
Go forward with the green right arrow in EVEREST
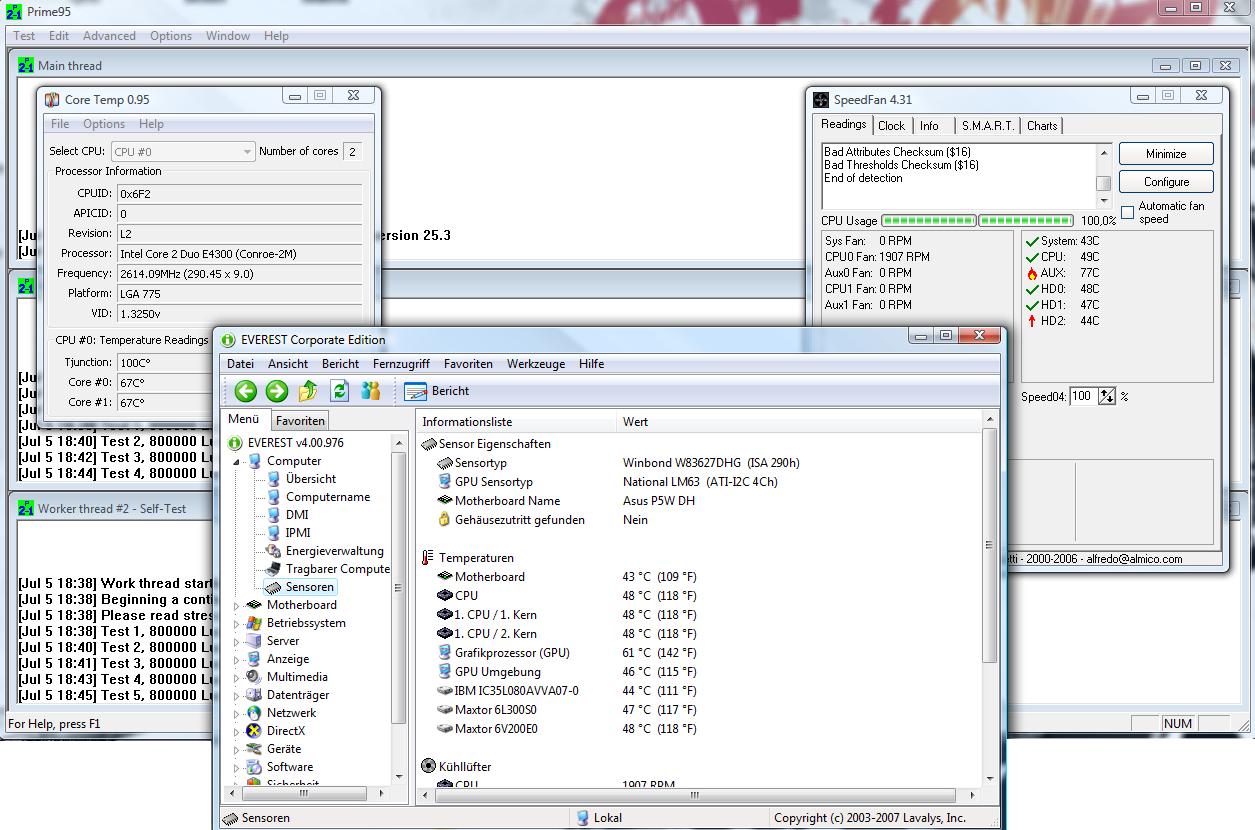277,391
